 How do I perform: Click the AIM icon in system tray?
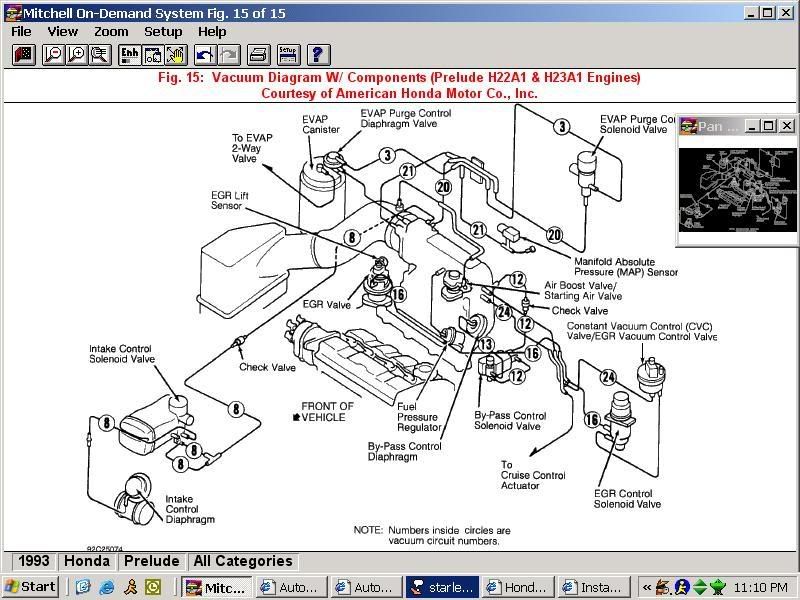(682, 587)
